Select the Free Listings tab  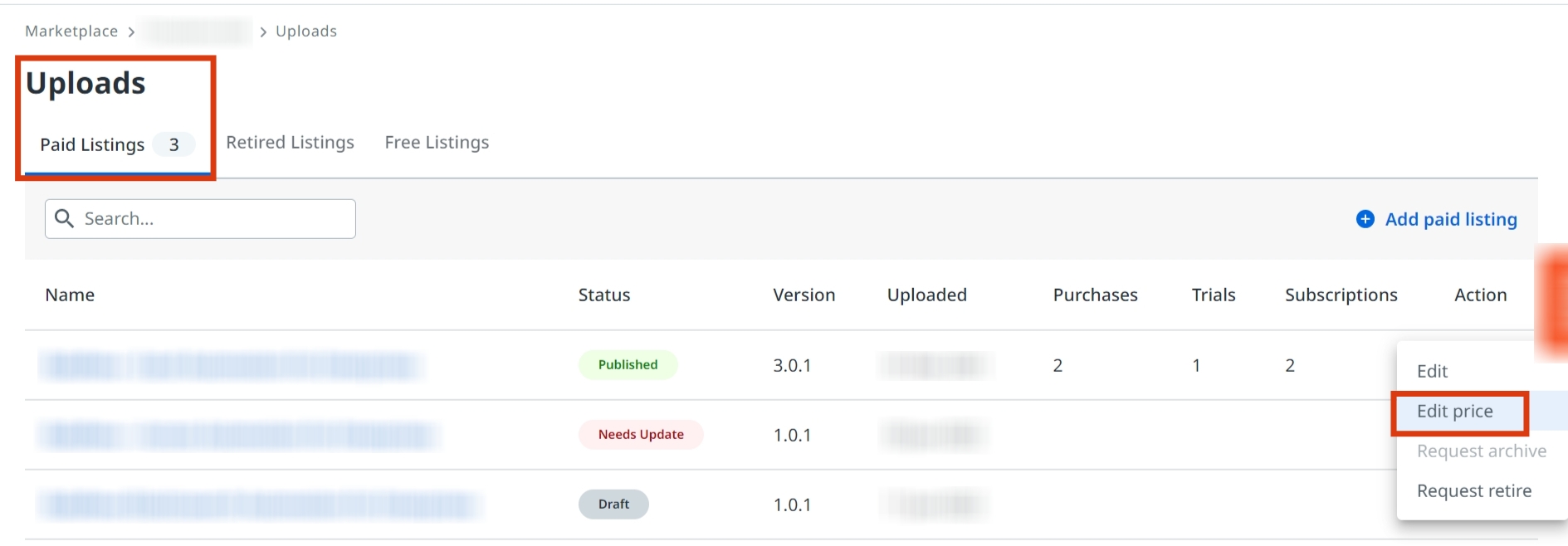click(x=437, y=143)
